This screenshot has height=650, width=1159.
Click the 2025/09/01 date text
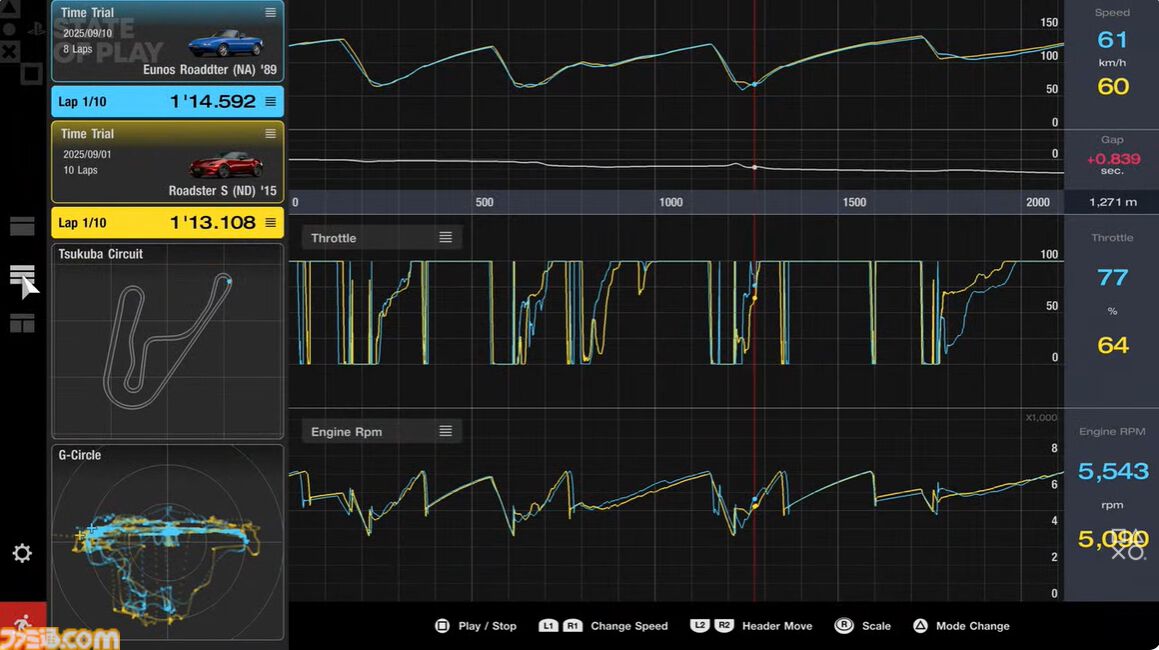coord(87,155)
